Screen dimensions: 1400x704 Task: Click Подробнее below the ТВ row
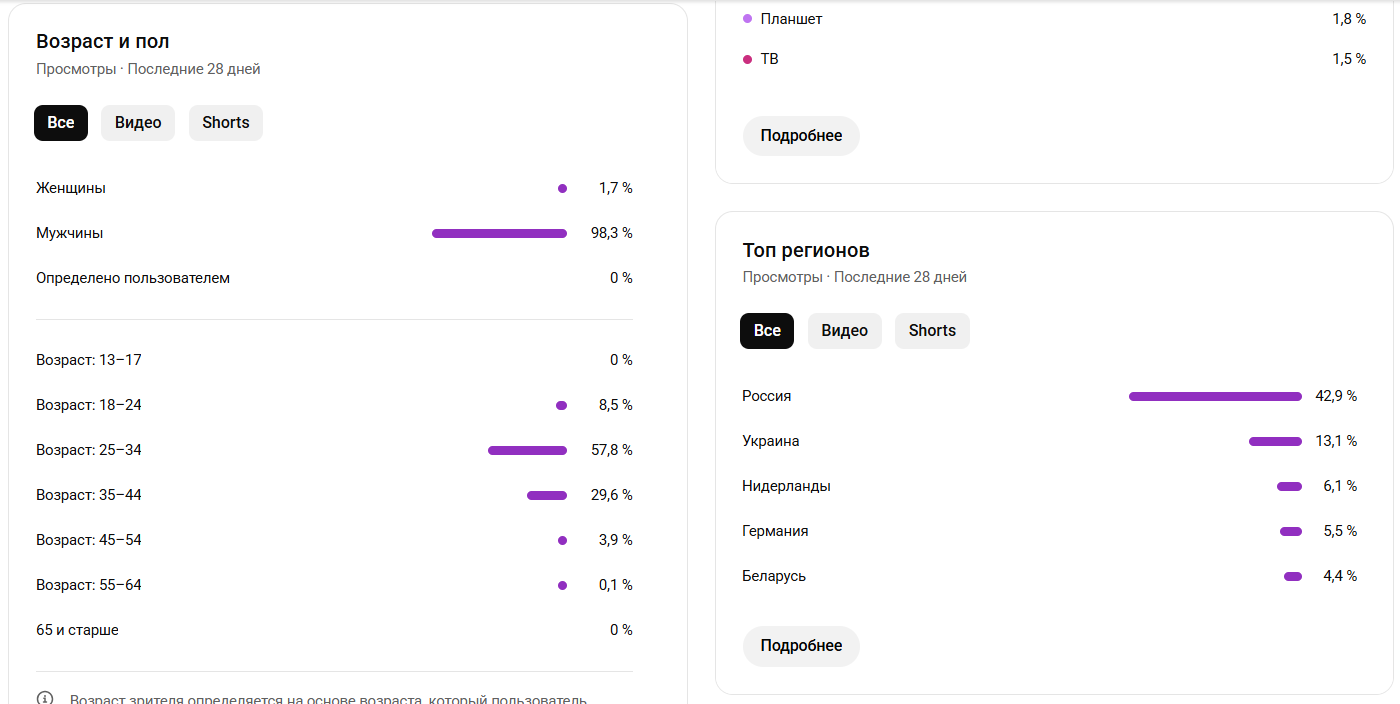[801, 136]
